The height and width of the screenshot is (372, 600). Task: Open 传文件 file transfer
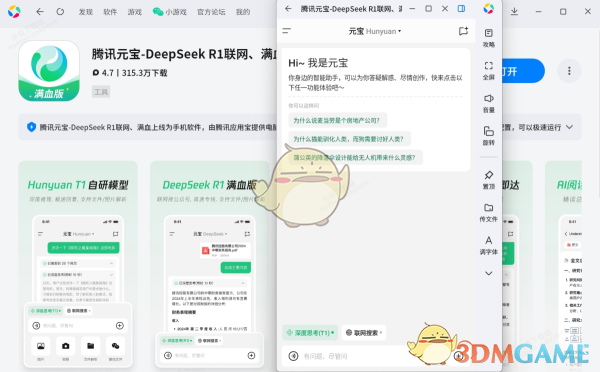point(489,213)
